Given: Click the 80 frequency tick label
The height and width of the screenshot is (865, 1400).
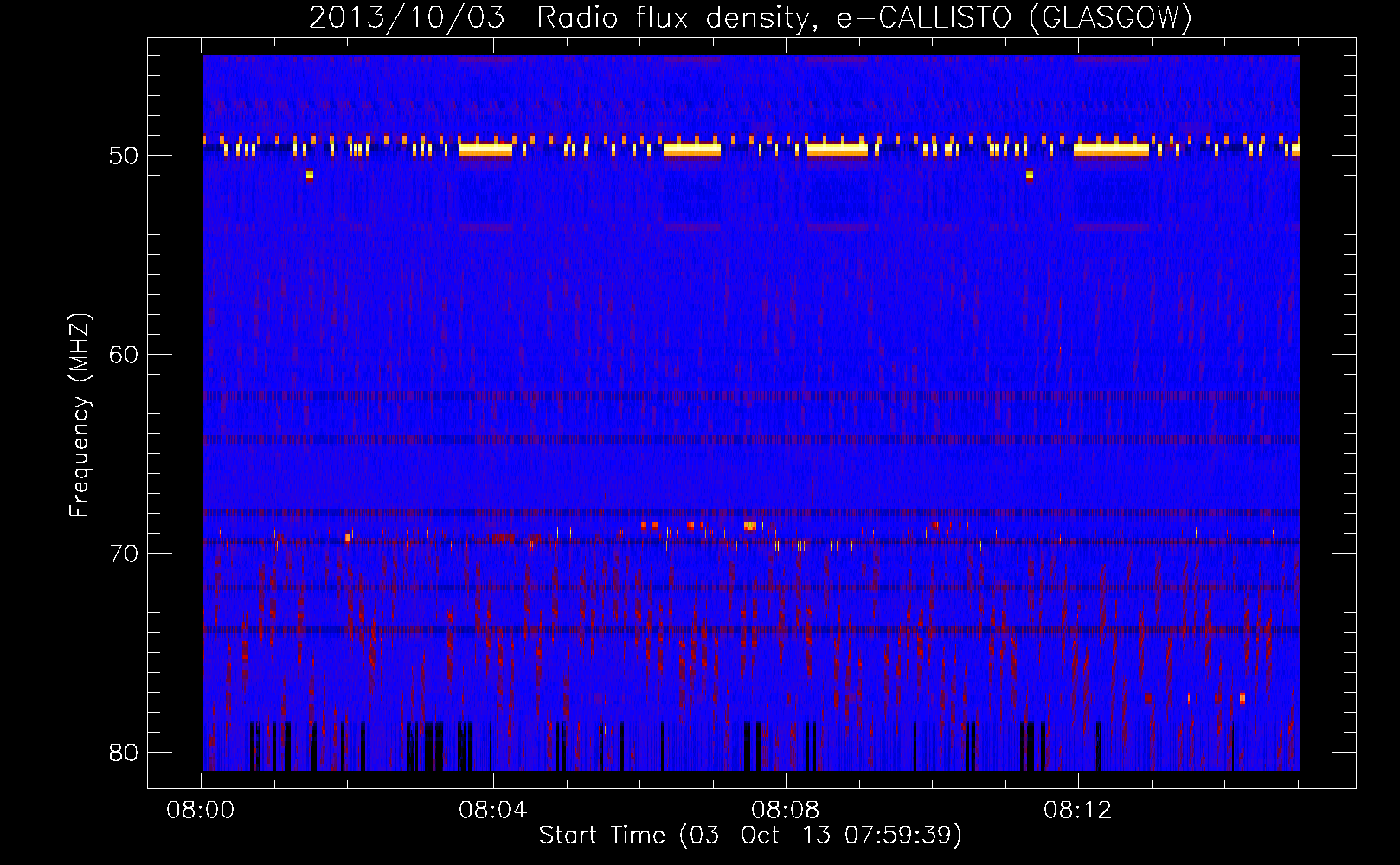Looking at the screenshot, I should (125, 753).
